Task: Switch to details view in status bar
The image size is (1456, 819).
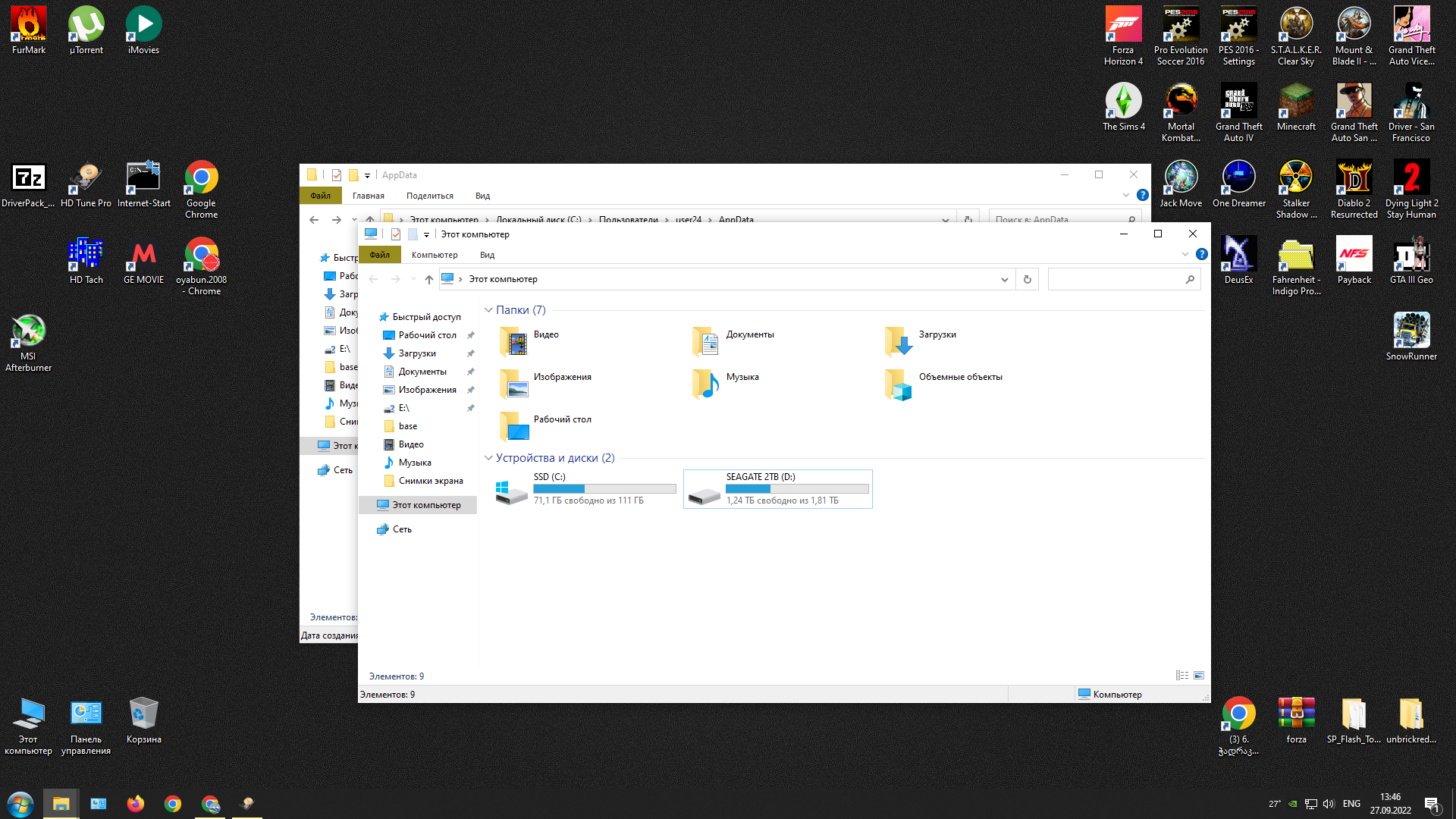Action: click(x=1182, y=676)
